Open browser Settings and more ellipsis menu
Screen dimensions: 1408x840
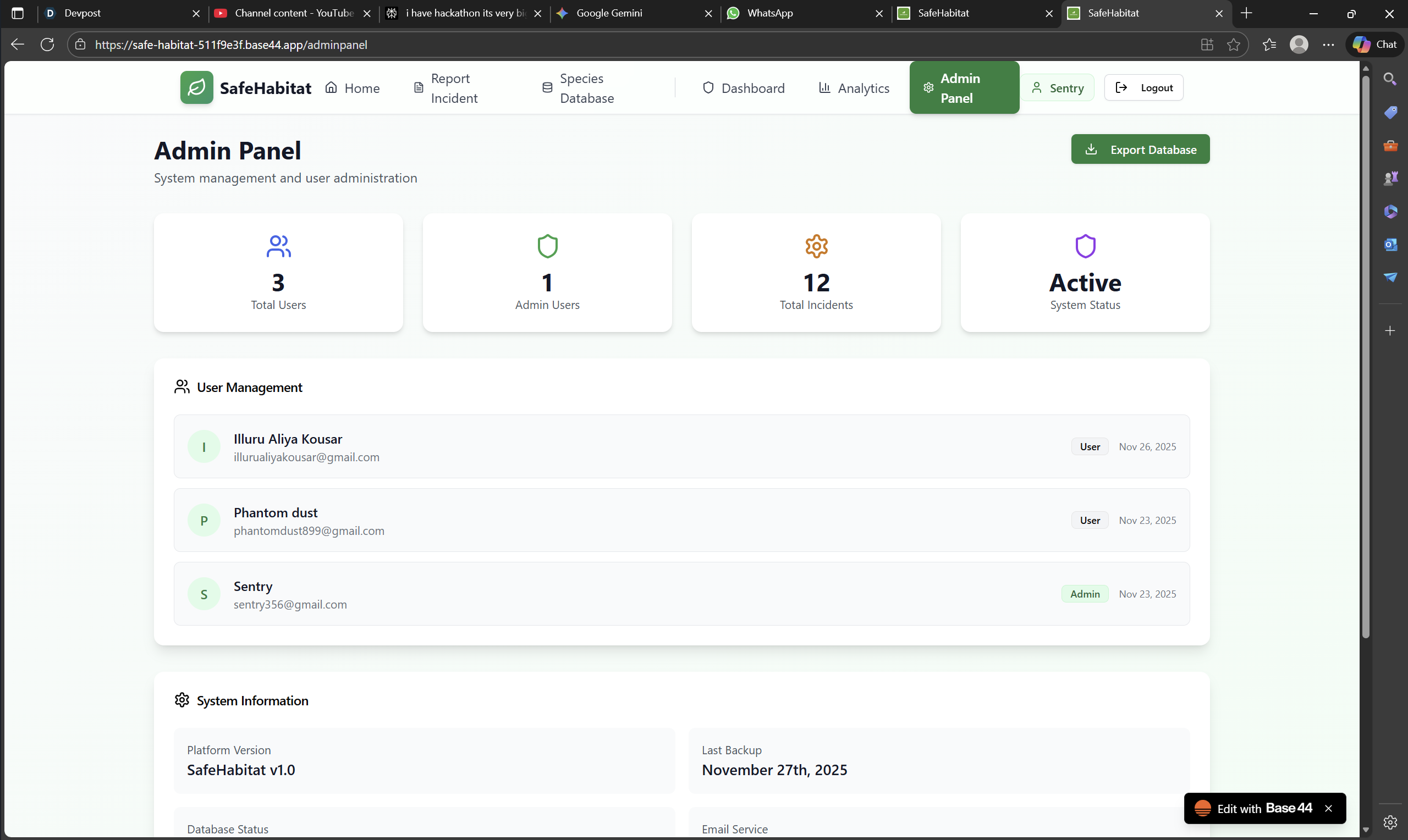[x=1328, y=44]
